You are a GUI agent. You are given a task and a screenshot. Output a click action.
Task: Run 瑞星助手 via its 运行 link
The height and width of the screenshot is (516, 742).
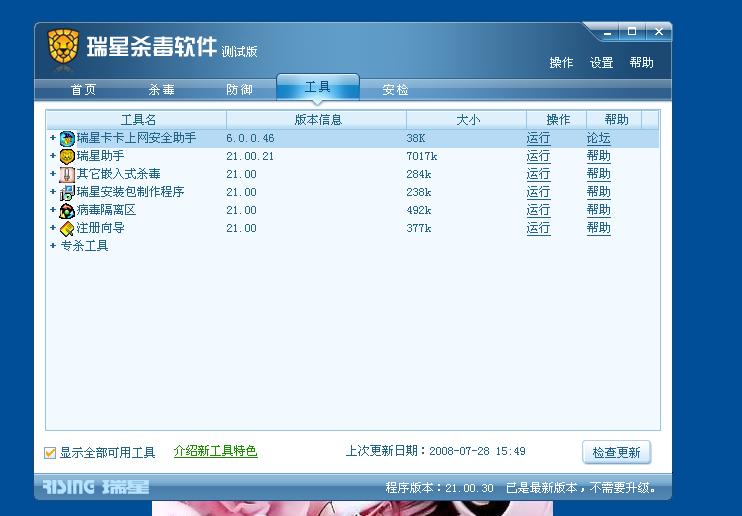539,156
